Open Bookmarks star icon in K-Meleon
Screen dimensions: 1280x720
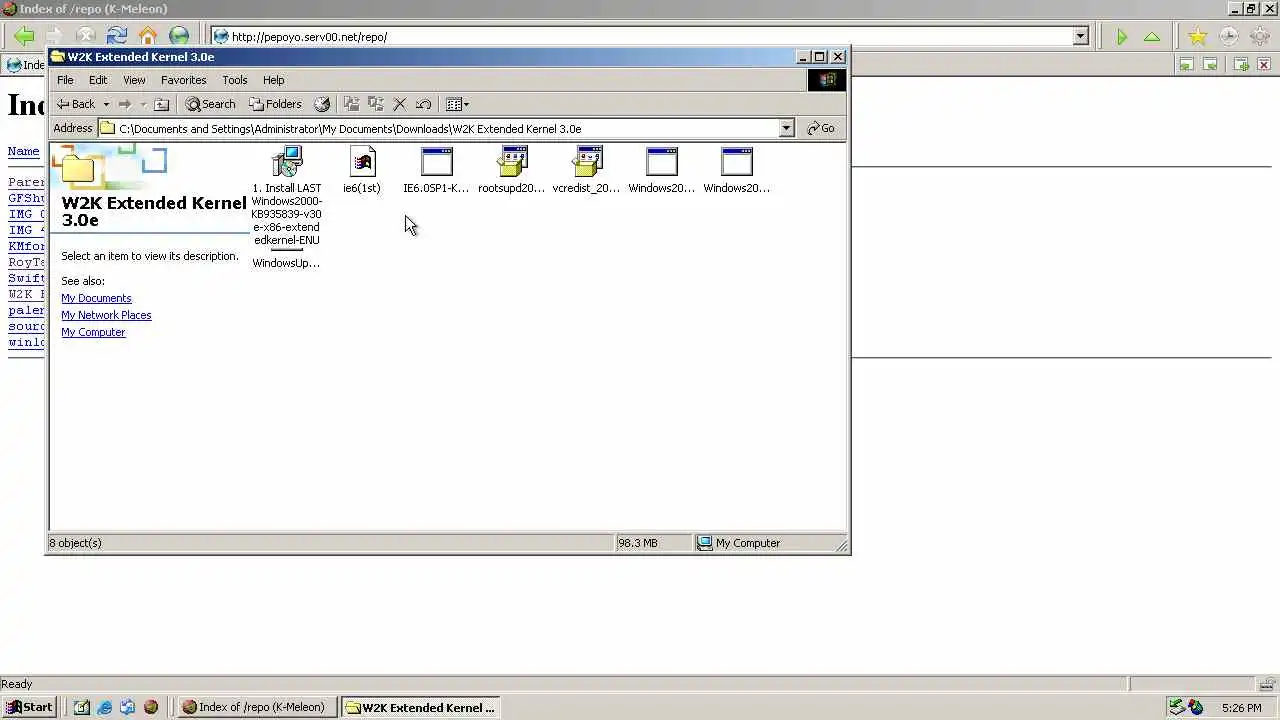tap(1197, 37)
